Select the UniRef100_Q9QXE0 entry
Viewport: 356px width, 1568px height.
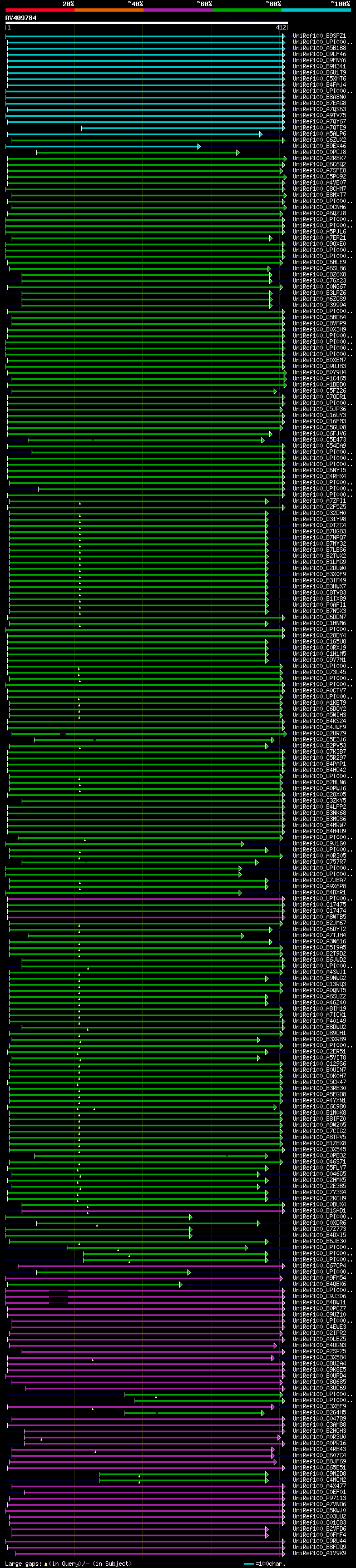pos(319,244)
